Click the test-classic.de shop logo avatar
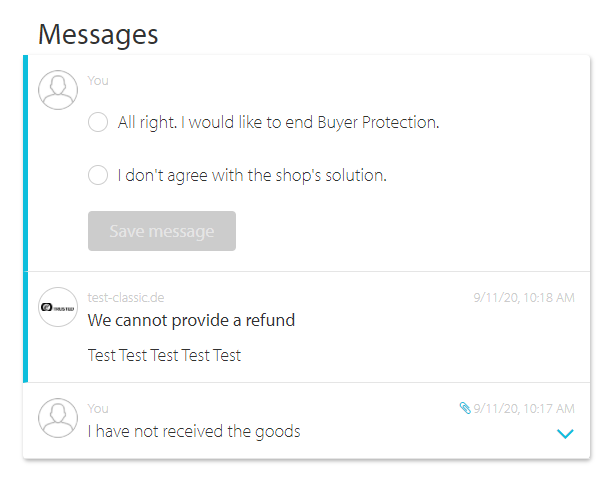This screenshot has width=609, height=487. click(x=58, y=307)
